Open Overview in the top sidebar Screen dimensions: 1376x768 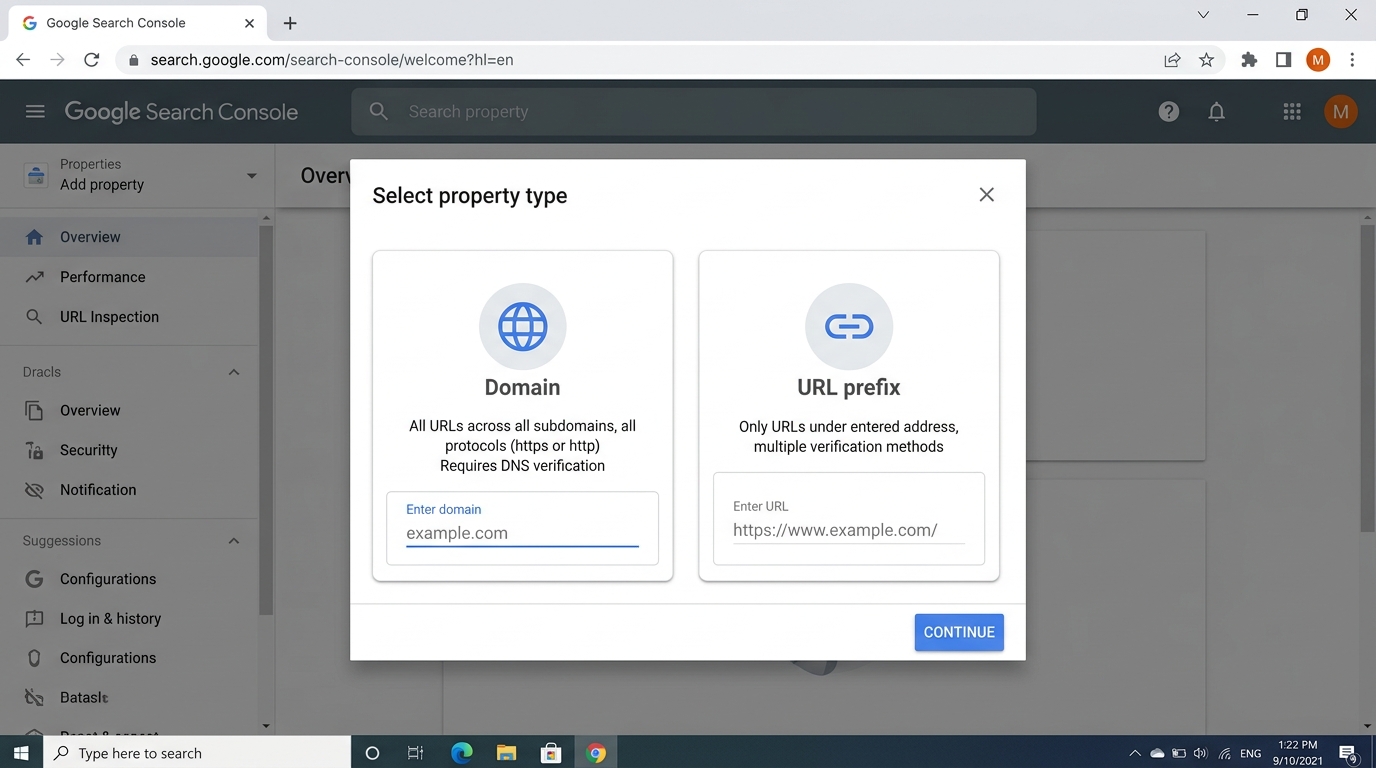click(130, 237)
